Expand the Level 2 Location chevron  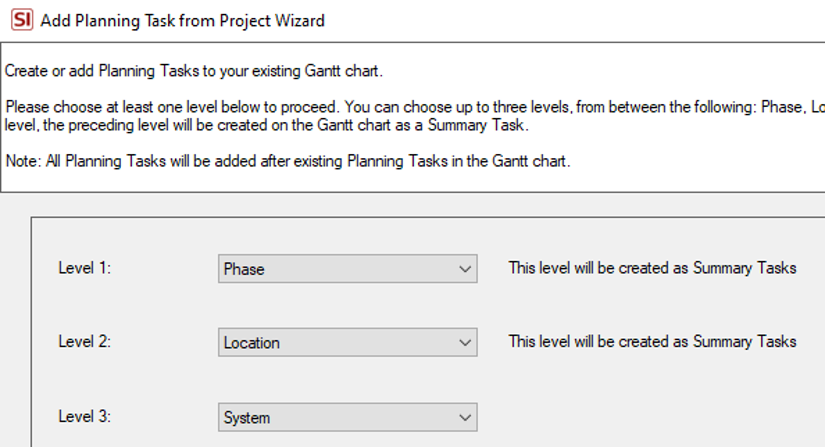[x=465, y=343]
